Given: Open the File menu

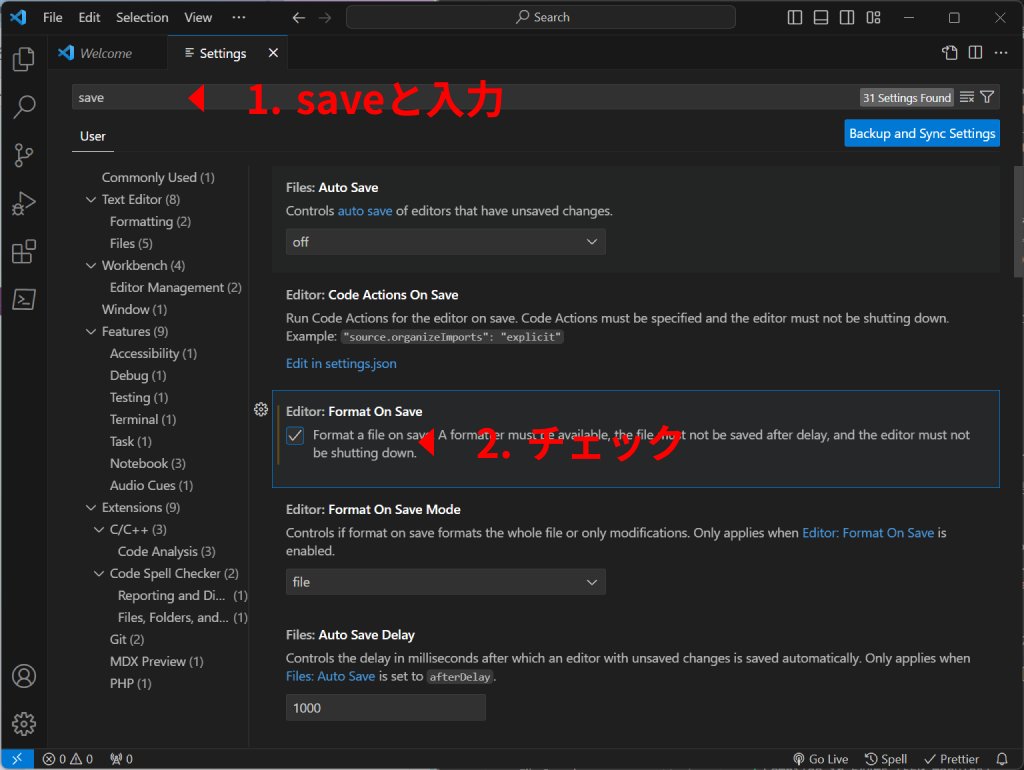Looking at the screenshot, I should tap(52, 18).
